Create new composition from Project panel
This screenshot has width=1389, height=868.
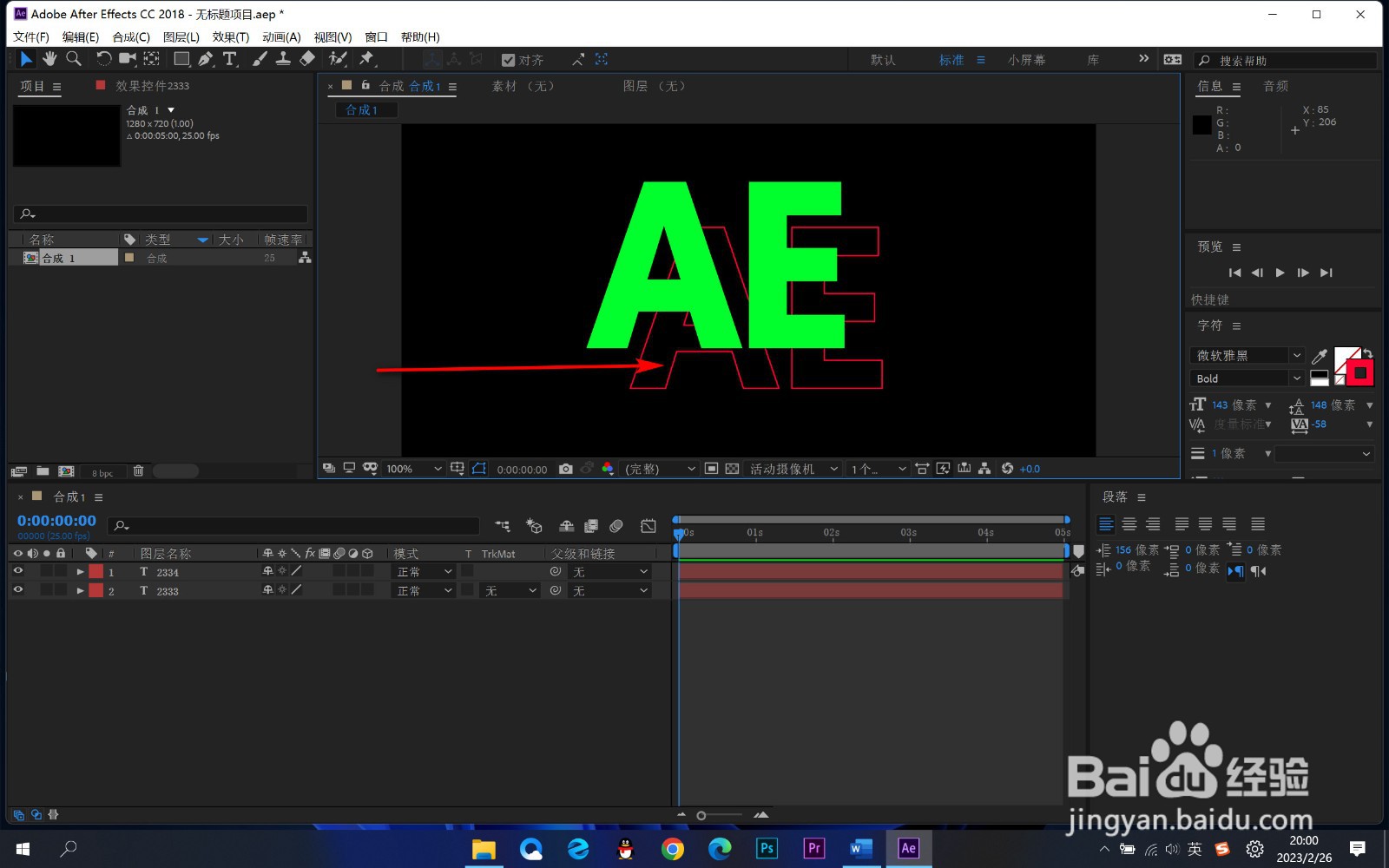click(x=66, y=471)
